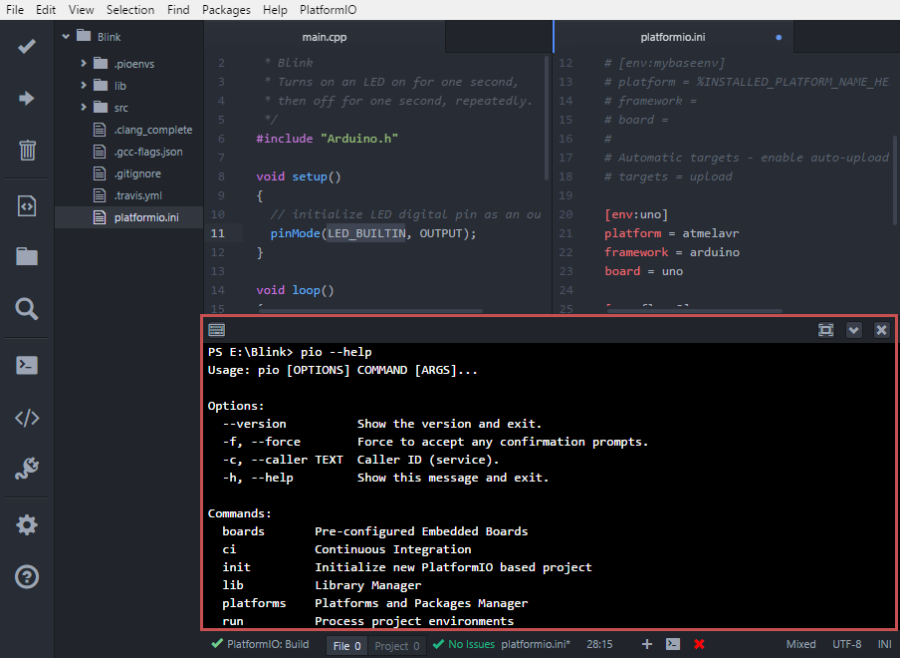Use the magnifier icon to search in project
900x658 pixels.
coord(25,310)
